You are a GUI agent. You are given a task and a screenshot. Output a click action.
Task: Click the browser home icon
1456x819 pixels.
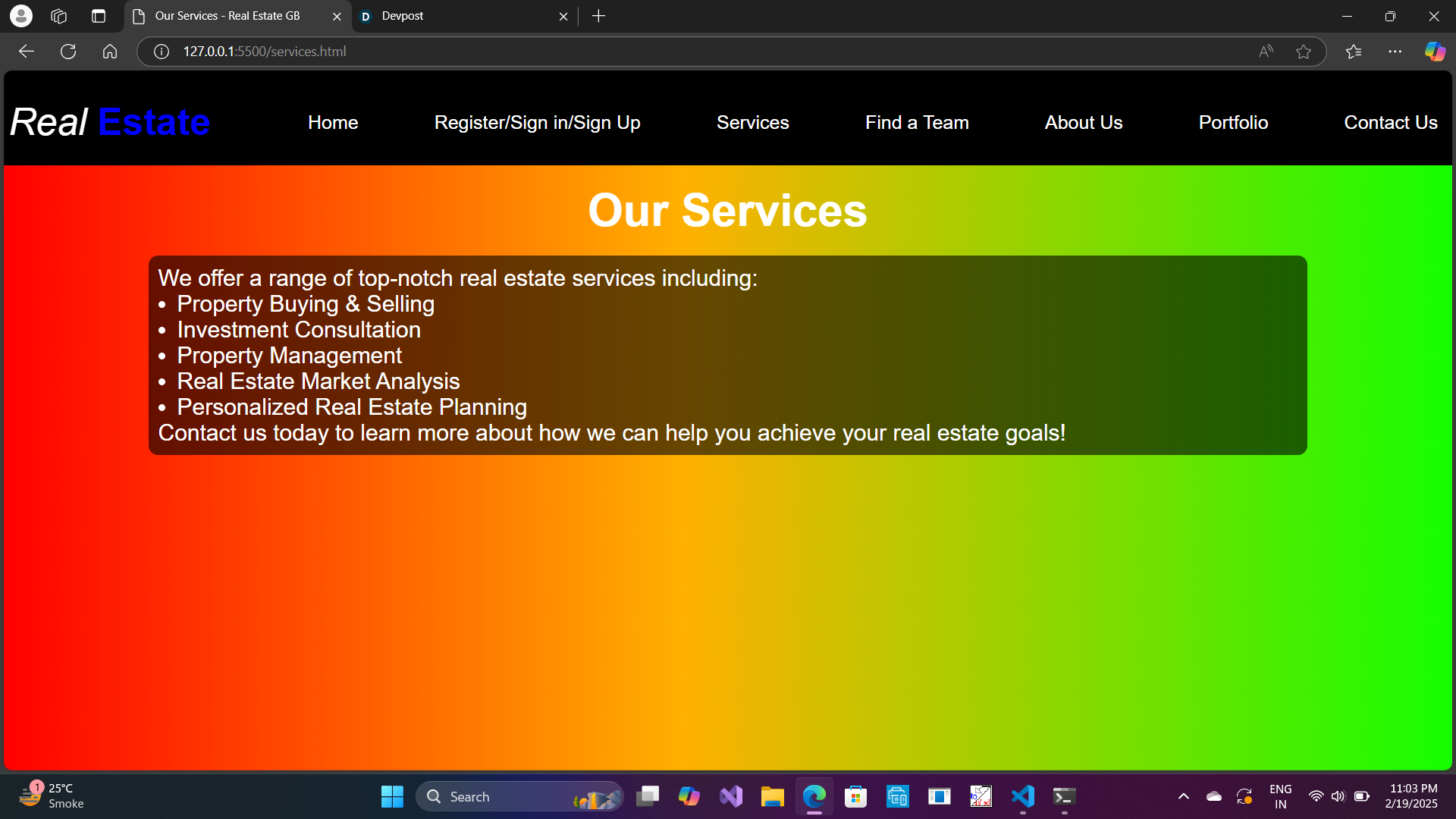(x=110, y=52)
